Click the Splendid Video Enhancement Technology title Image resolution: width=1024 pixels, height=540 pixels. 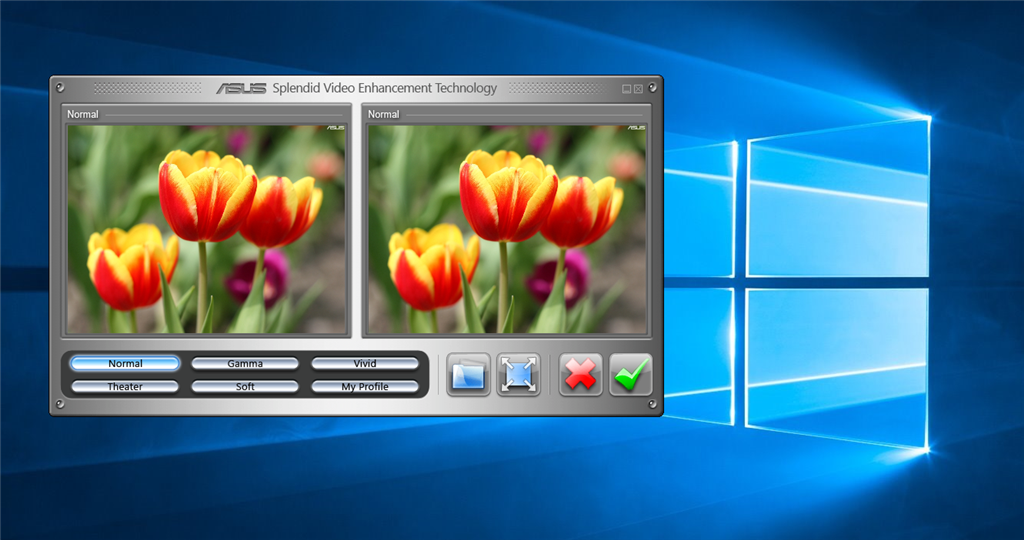click(x=385, y=88)
